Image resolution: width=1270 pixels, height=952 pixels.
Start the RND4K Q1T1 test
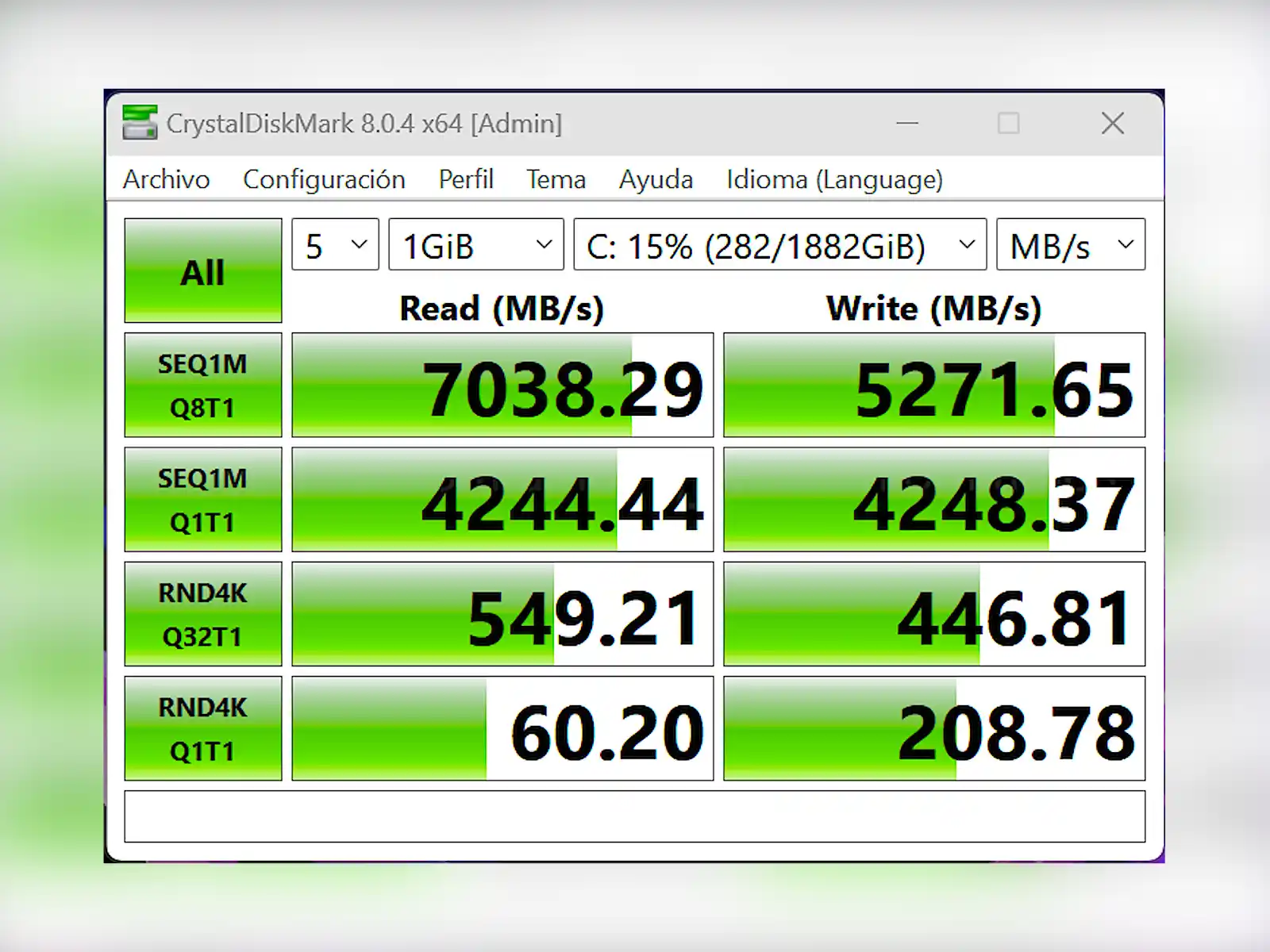[x=203, y=728]
